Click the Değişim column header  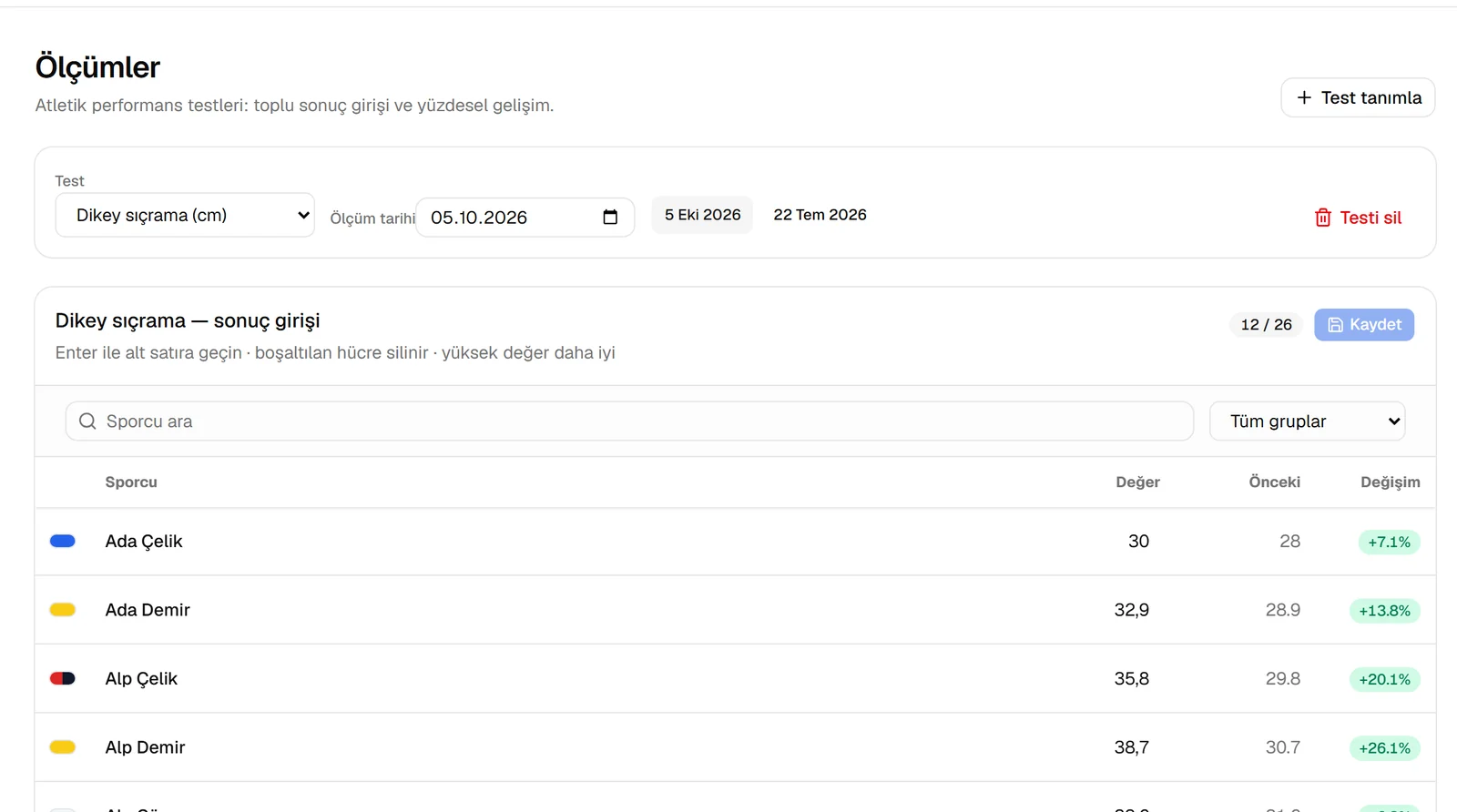pyautogui.click(x=1390, y=482)
